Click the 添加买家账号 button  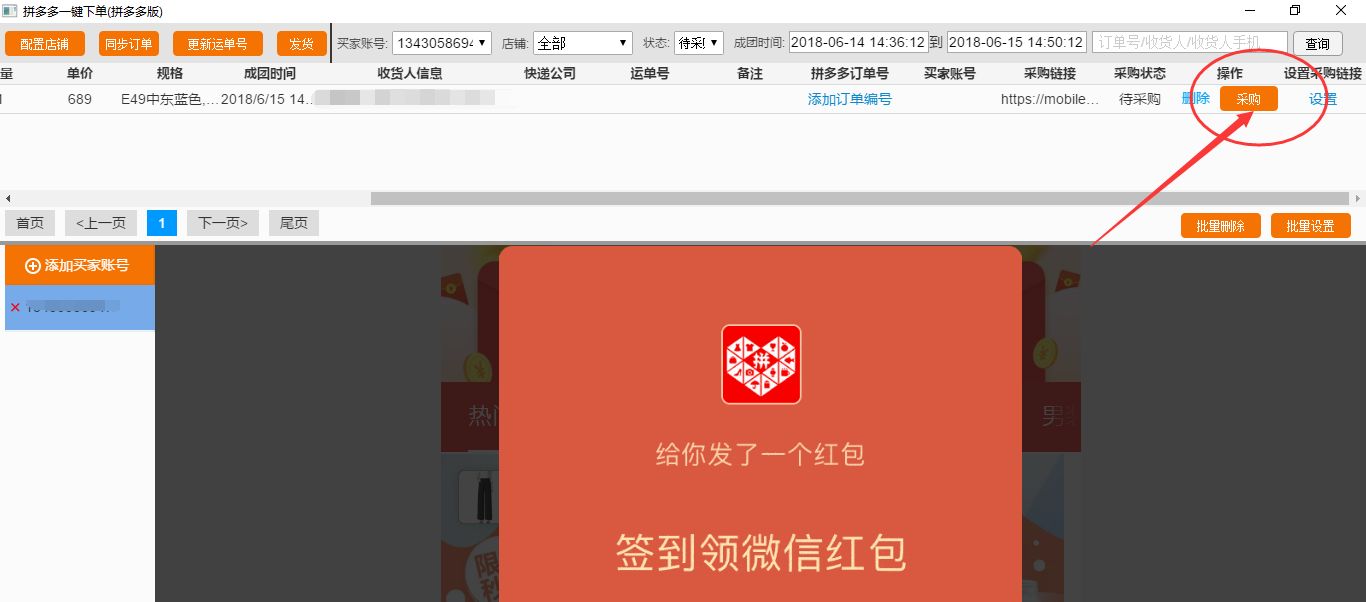click(x=80, y=265)
